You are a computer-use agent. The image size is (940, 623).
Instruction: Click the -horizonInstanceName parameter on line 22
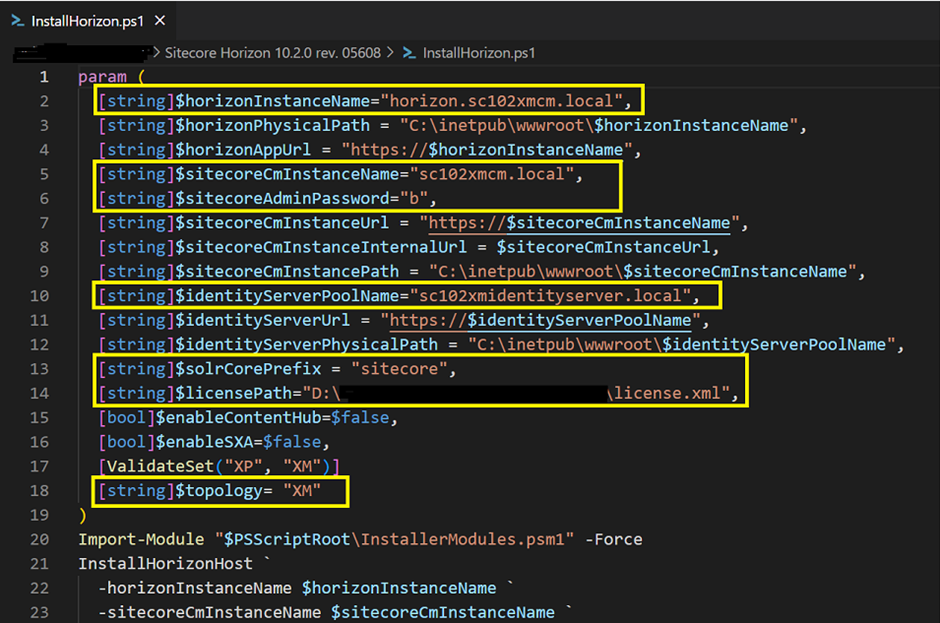point(195,588)
